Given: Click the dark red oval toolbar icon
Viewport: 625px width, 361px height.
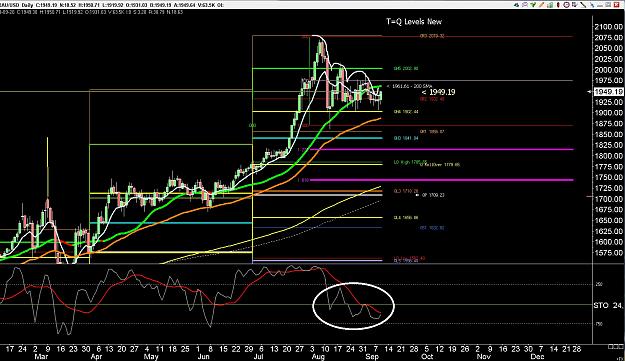Looking at the screenshot, I should pos(558,5).
